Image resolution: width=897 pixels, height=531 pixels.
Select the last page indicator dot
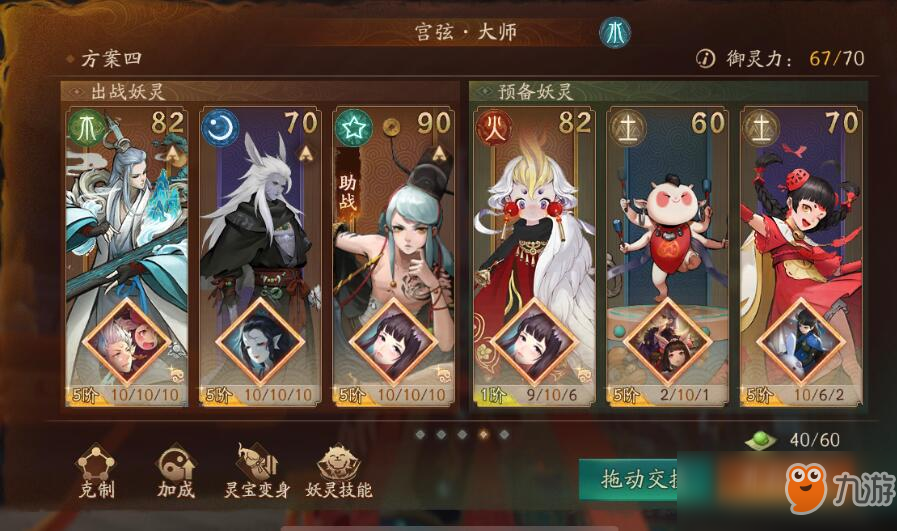(x=504, y=435)
